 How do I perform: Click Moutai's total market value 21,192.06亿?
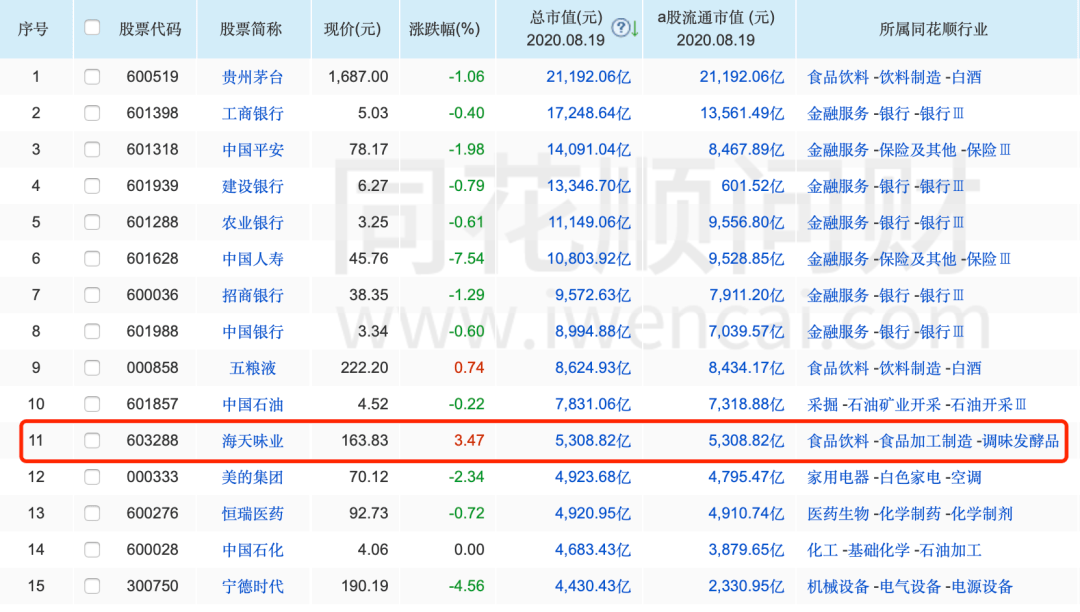pyautogui.click(x=589, y=76)
